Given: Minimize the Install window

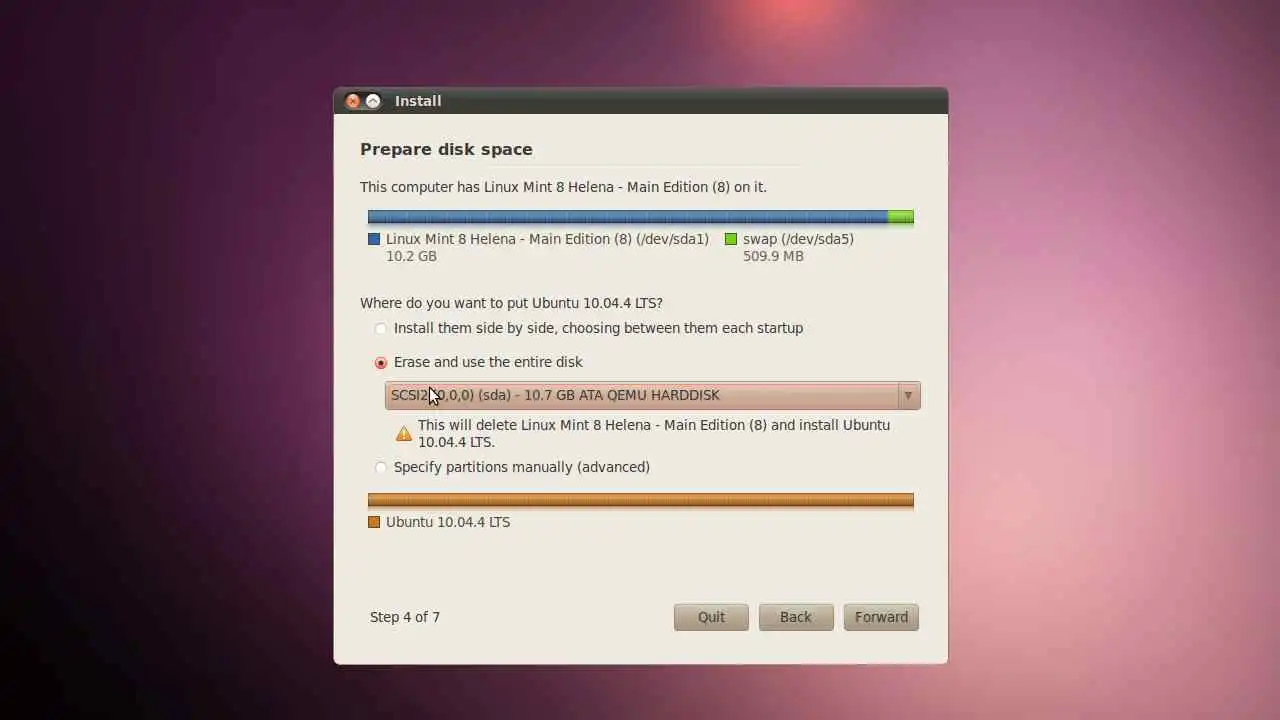Looking at the screenshot, I should (x=373, y=101).
